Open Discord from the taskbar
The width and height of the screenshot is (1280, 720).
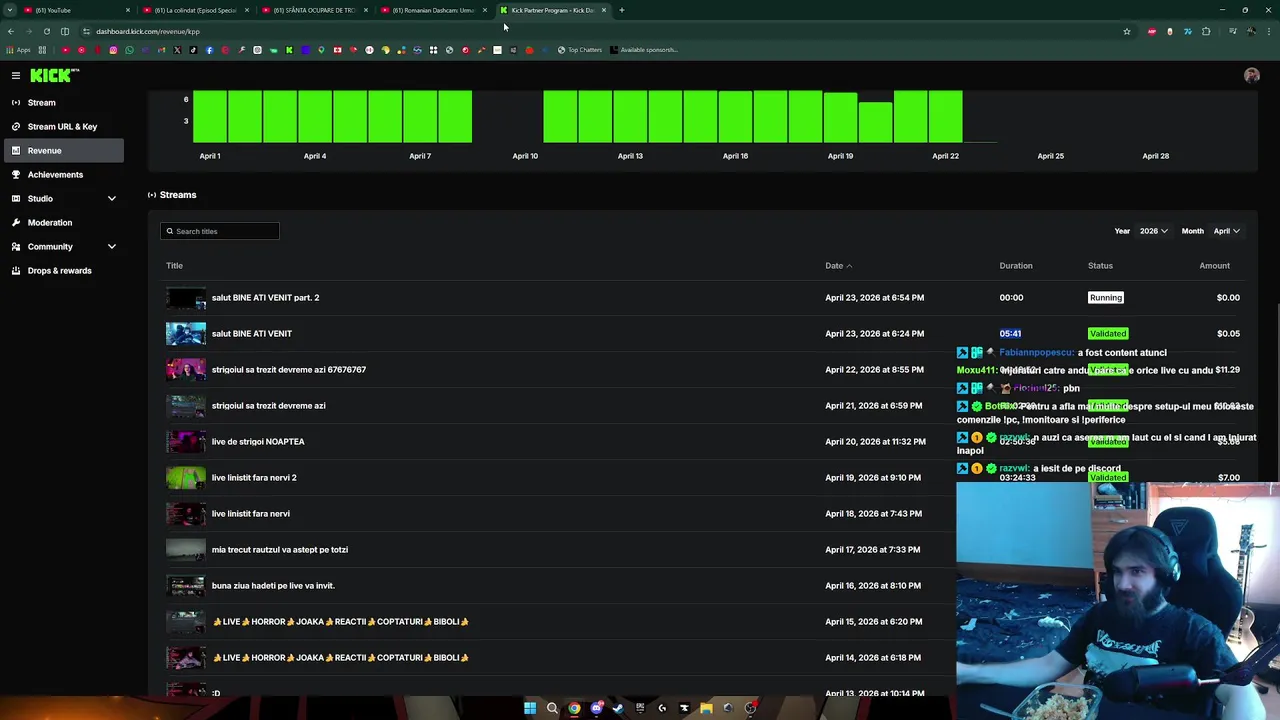coord(597,708)
